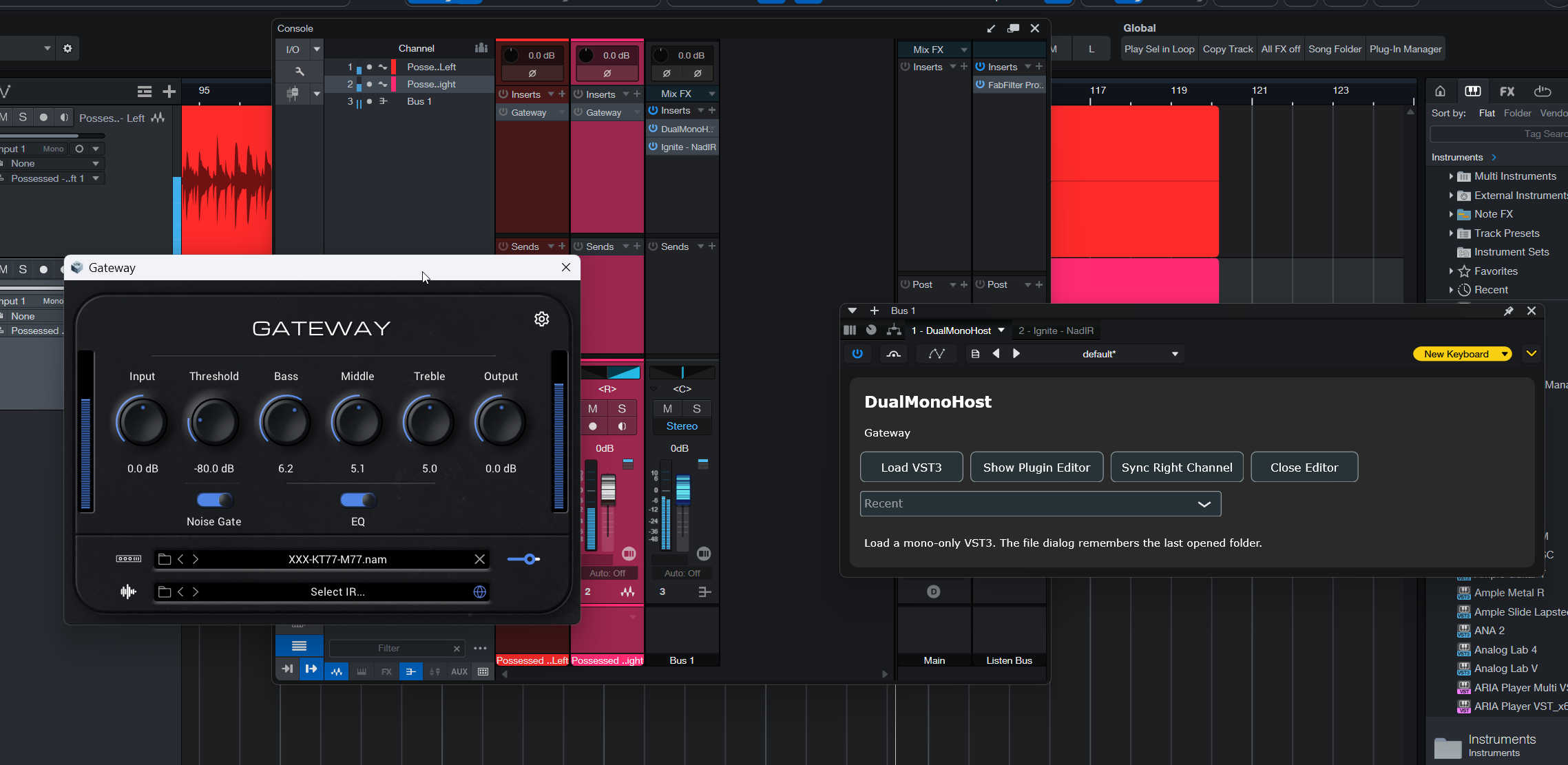Sort browser by Folder
Image resolution: width=1568 pixels, height=765 pixels.
[x=1518, y=113]
